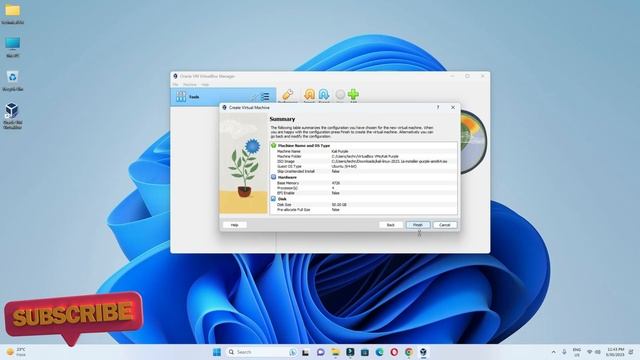This screenshot has height=360, width=640.
Task: Click the Machine Name and OS Type section icon
Action: tap(273, 145)
